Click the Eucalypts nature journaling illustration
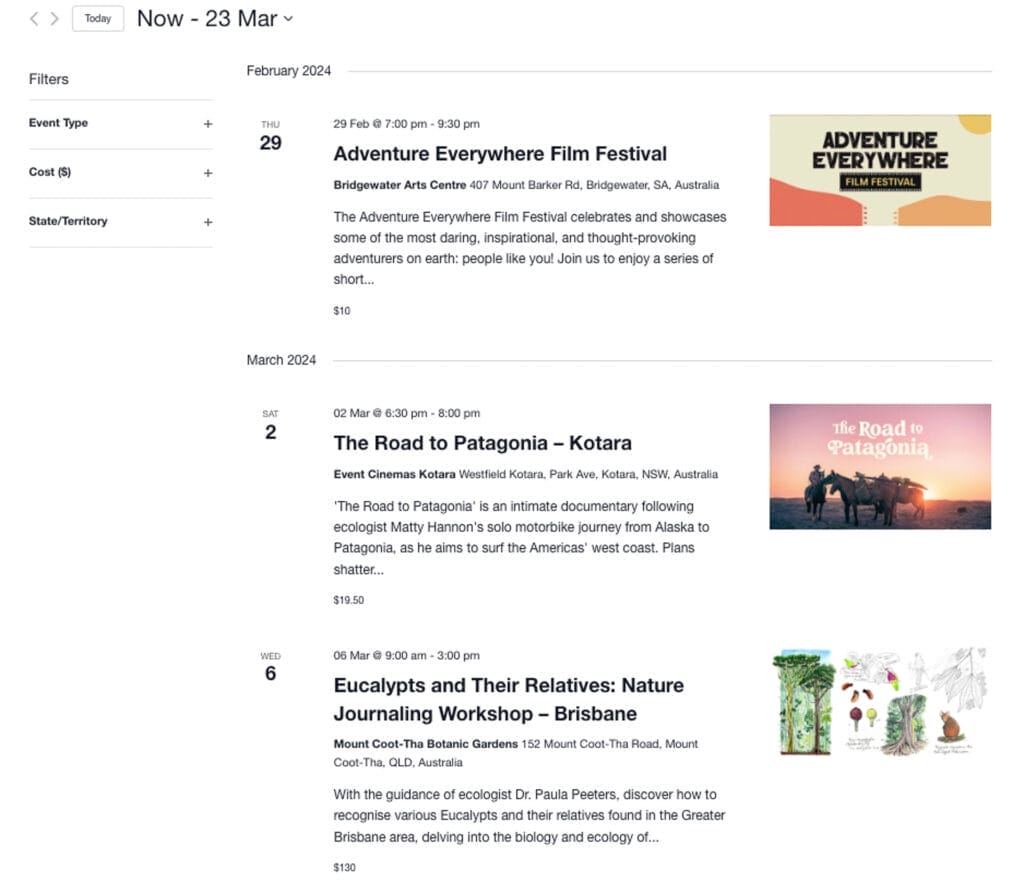 point(879,701)
